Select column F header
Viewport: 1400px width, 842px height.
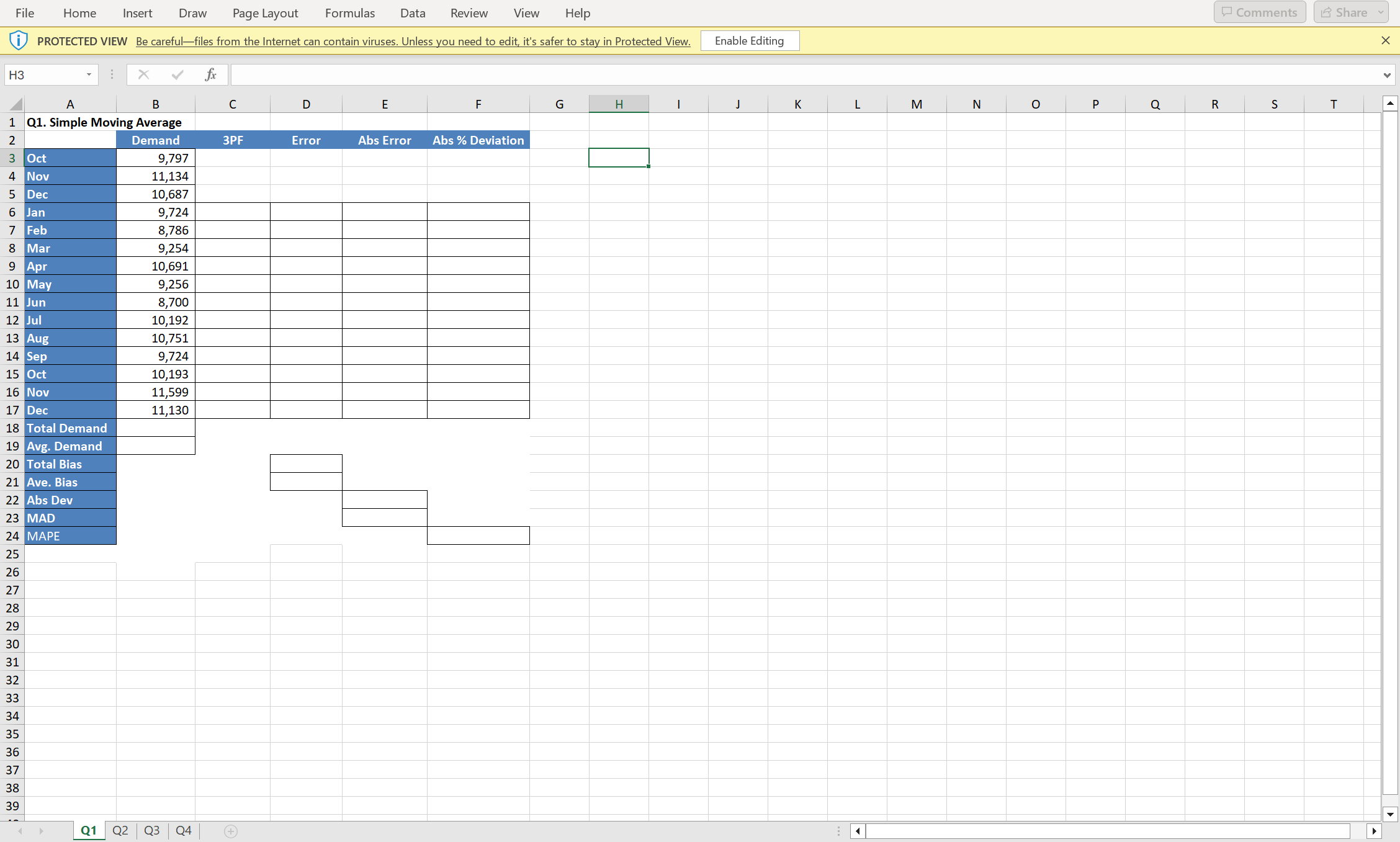click(x=478, y=104)
